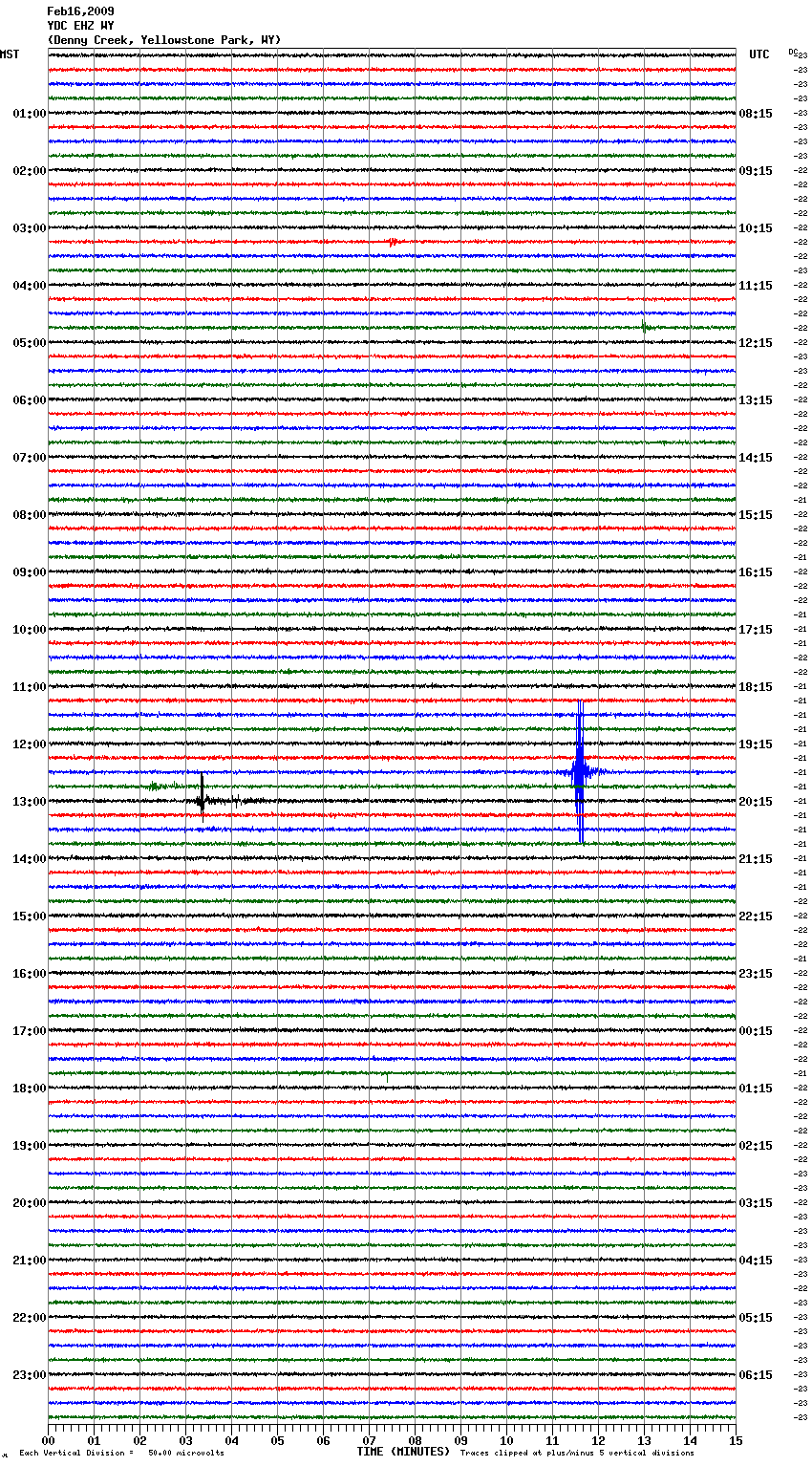Click the 08:15 UTC time label
The image size is (812, 1466).
tap(756, 114)
